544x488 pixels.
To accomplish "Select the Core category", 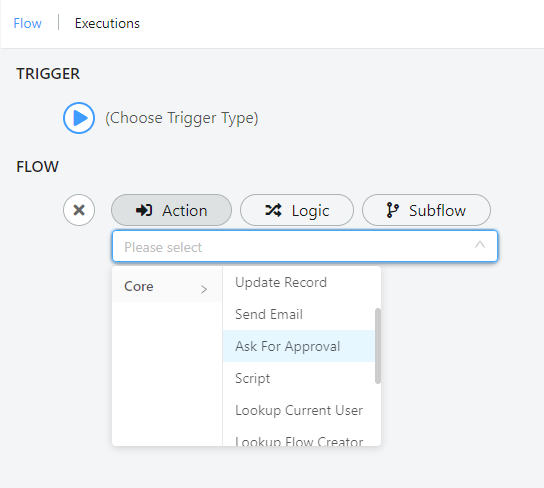I will tap(167, 286).
